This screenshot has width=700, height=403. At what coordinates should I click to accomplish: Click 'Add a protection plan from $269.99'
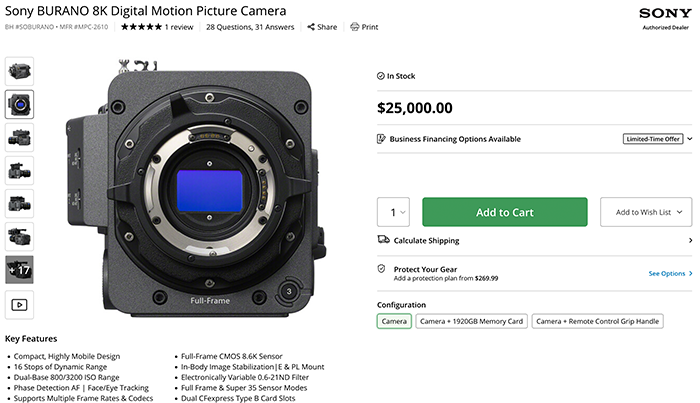(x=446, y=278)
